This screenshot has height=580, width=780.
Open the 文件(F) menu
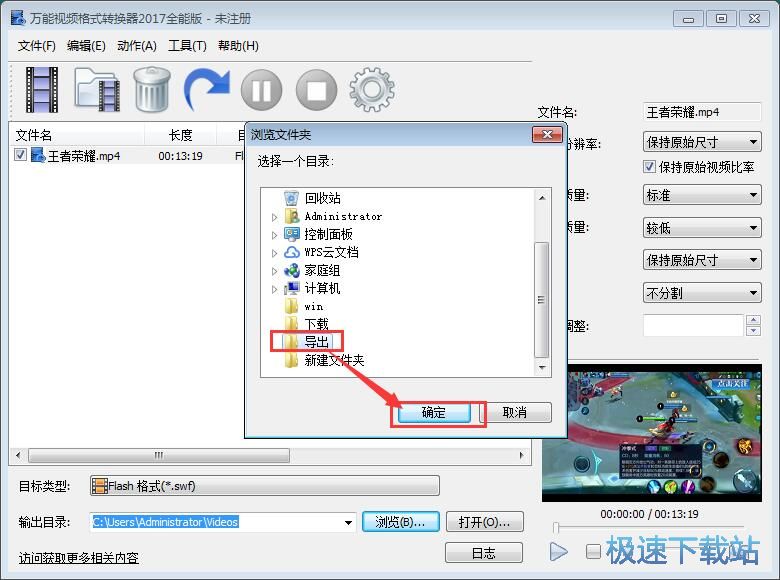[x=37, y=46]
